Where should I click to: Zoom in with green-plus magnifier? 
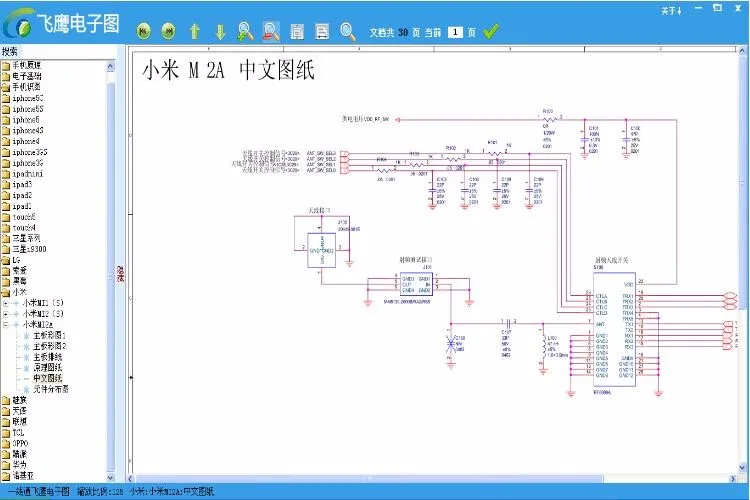245,32
